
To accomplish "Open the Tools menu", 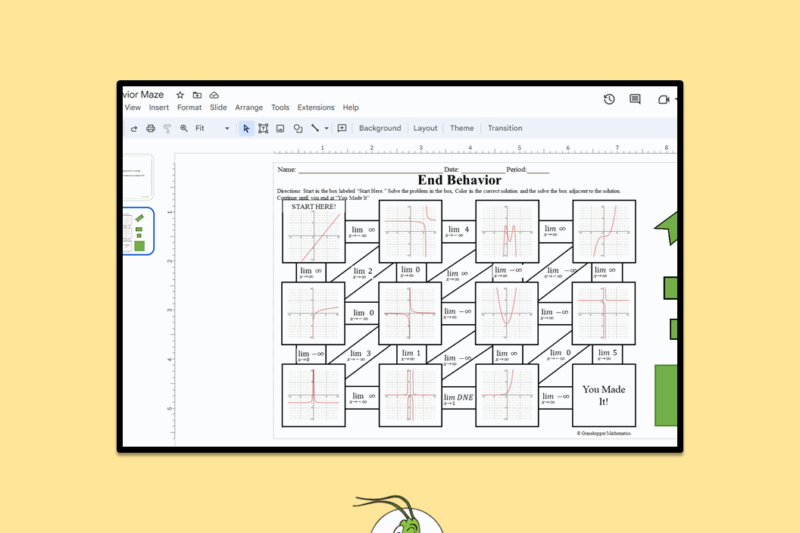I will pos(280,108).
